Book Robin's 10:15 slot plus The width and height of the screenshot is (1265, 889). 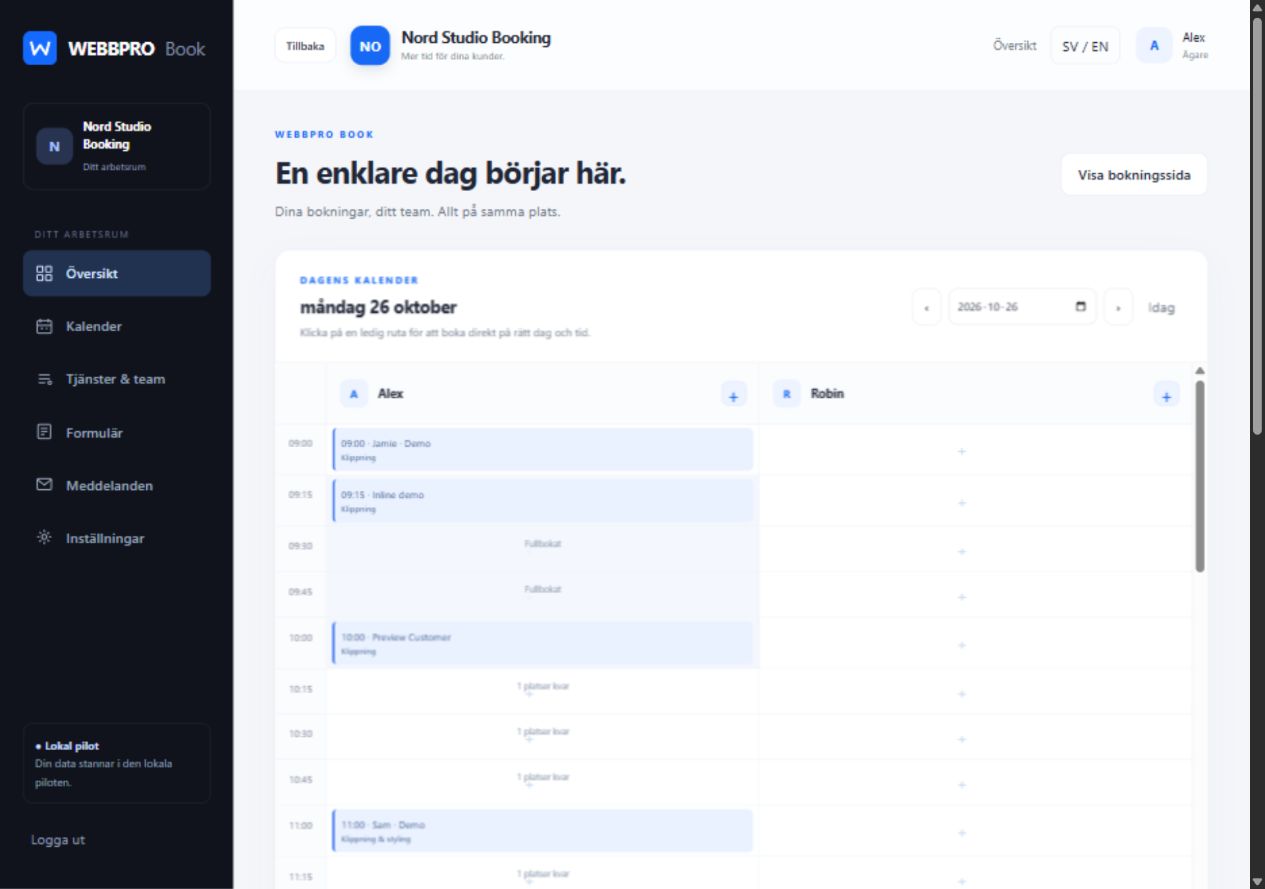click(962, 693)
